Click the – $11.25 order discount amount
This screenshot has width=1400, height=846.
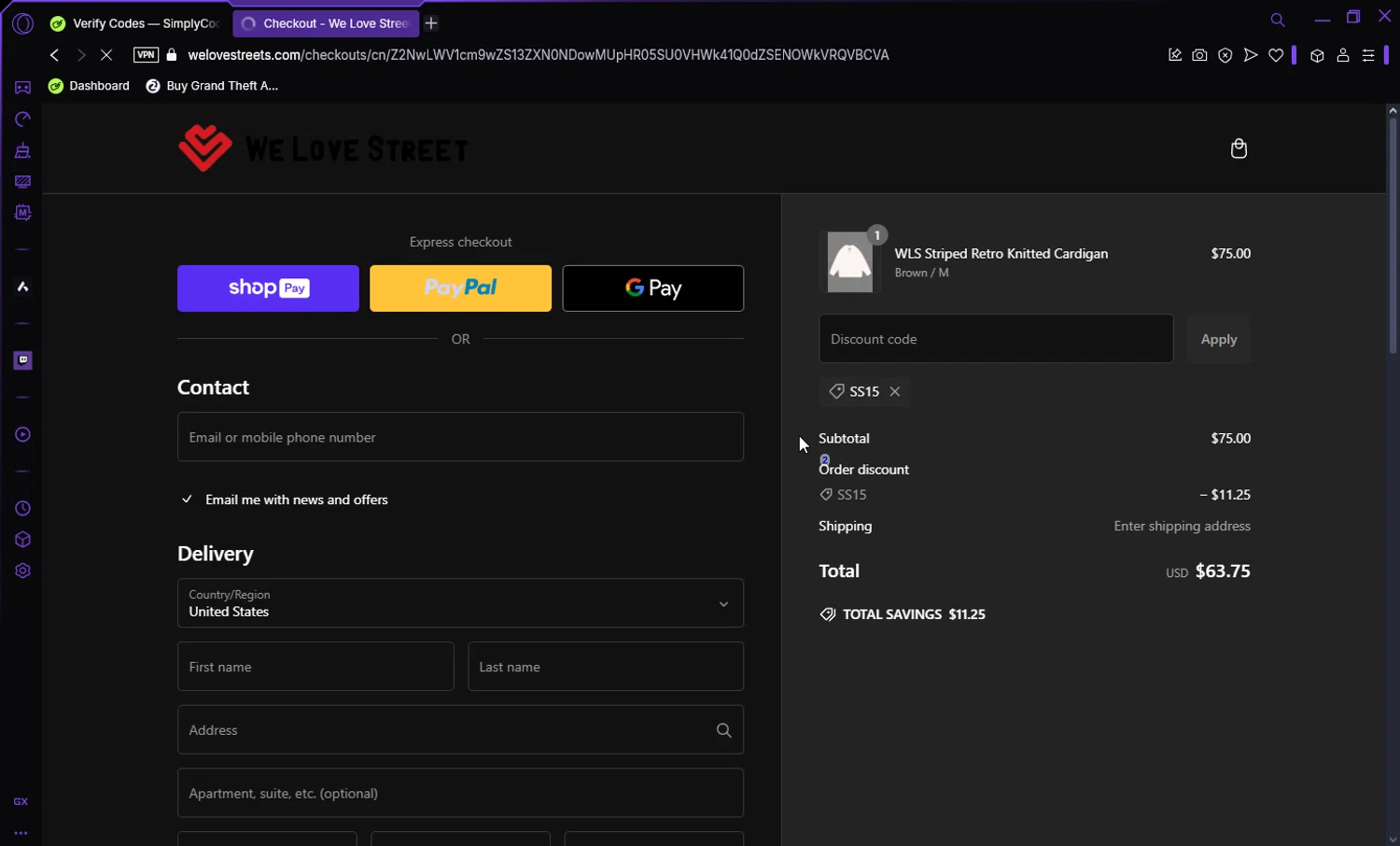click(1225, 495)
